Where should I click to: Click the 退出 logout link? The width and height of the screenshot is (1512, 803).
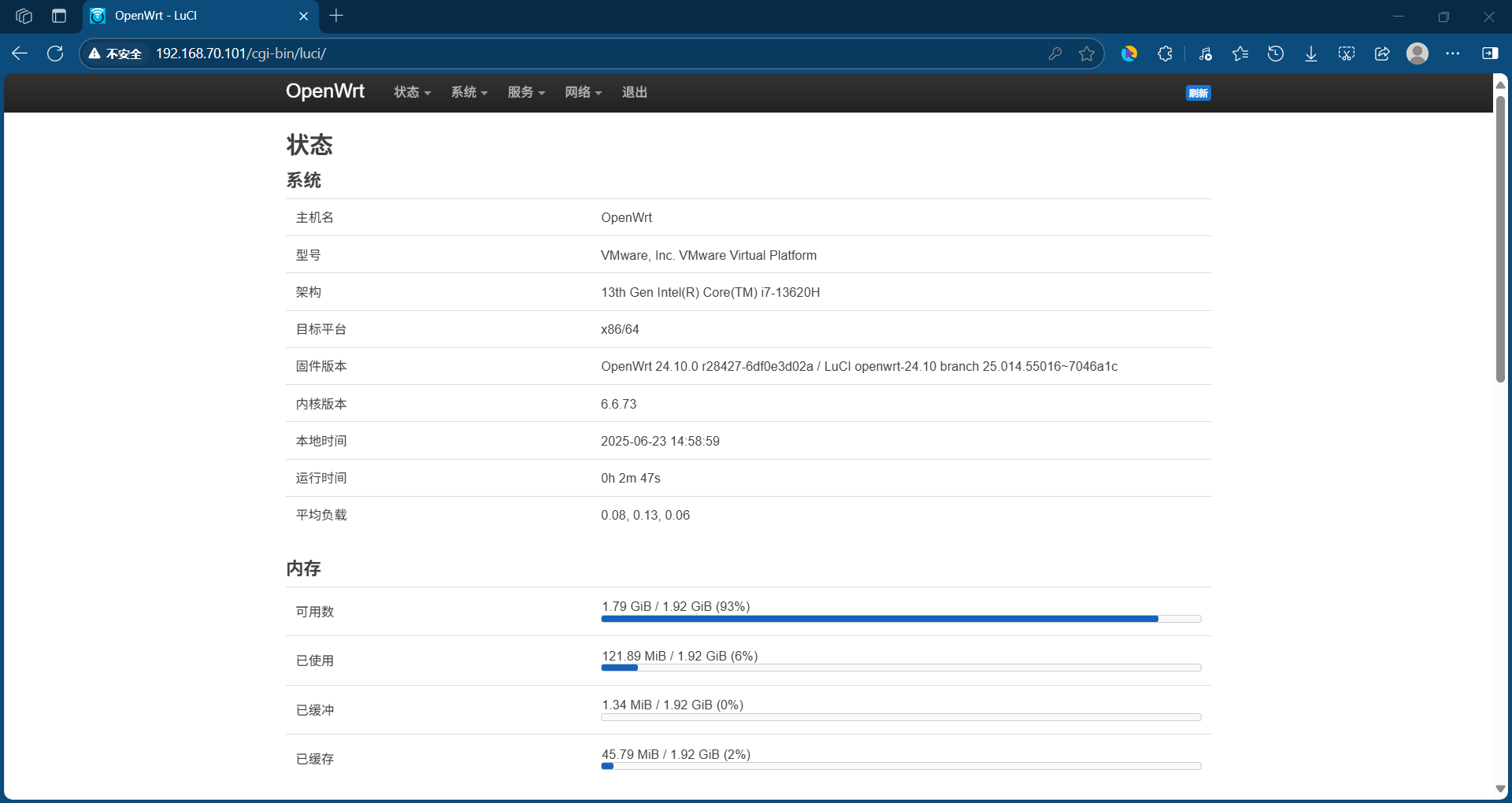point(635,92)
